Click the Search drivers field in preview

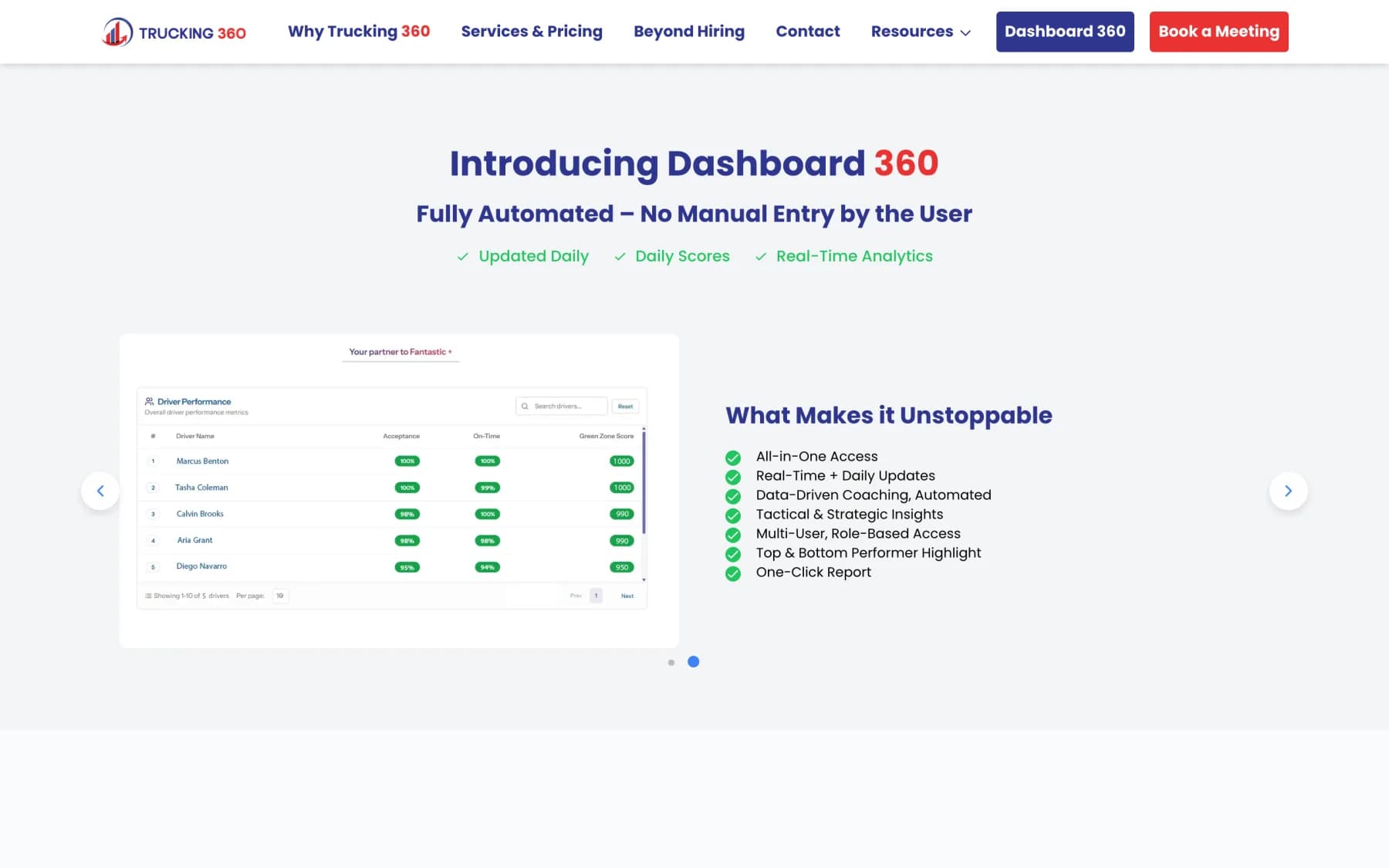561,406
